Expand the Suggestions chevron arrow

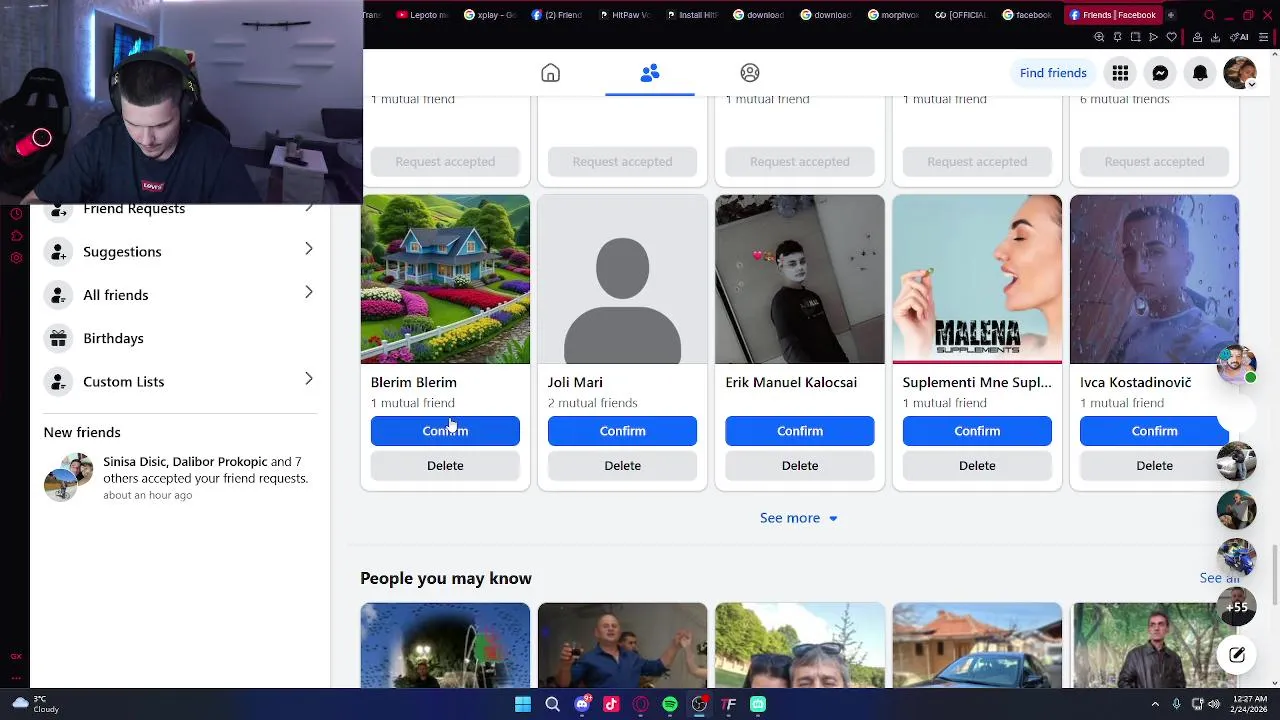(308, 249)
